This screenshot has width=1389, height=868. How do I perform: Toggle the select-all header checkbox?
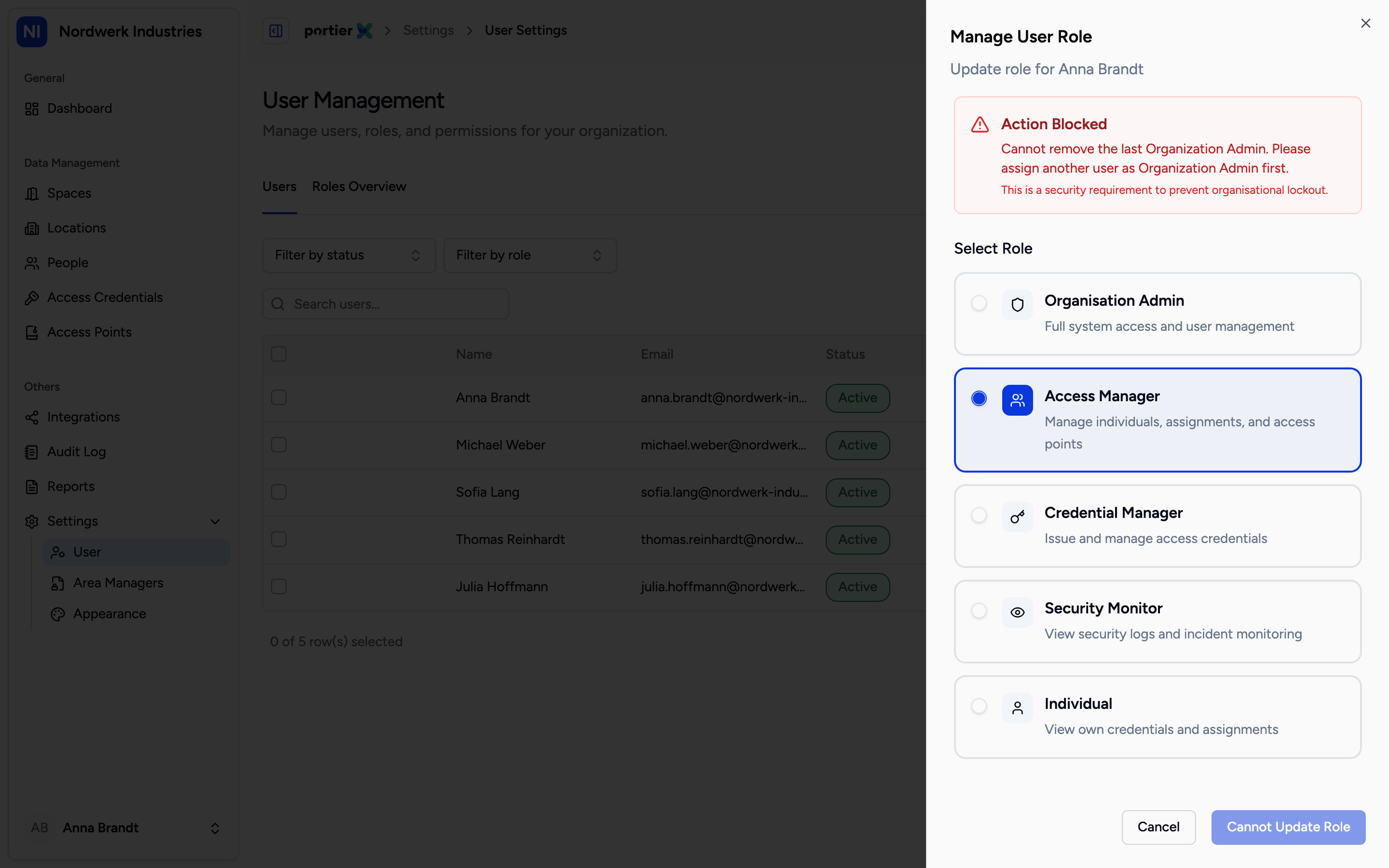pos(279,354)
